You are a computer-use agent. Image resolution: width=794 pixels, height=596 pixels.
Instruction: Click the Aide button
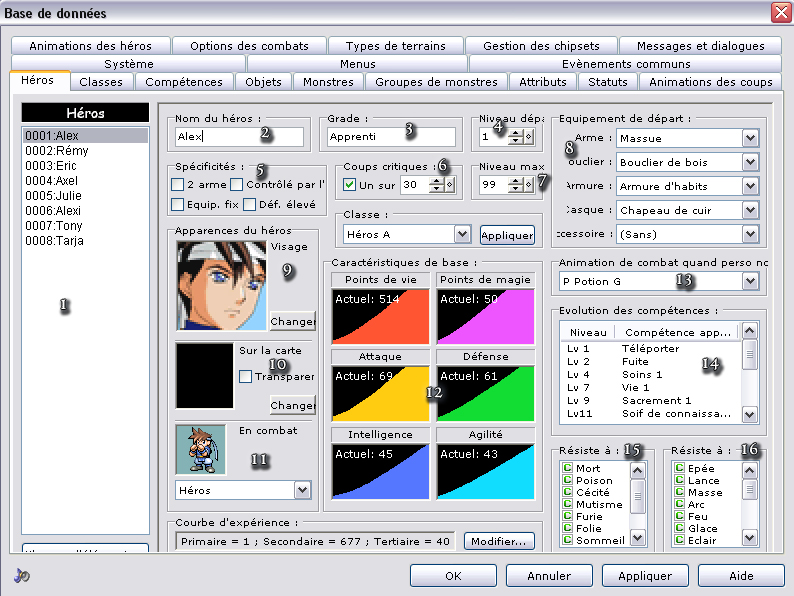pos(741,576)
